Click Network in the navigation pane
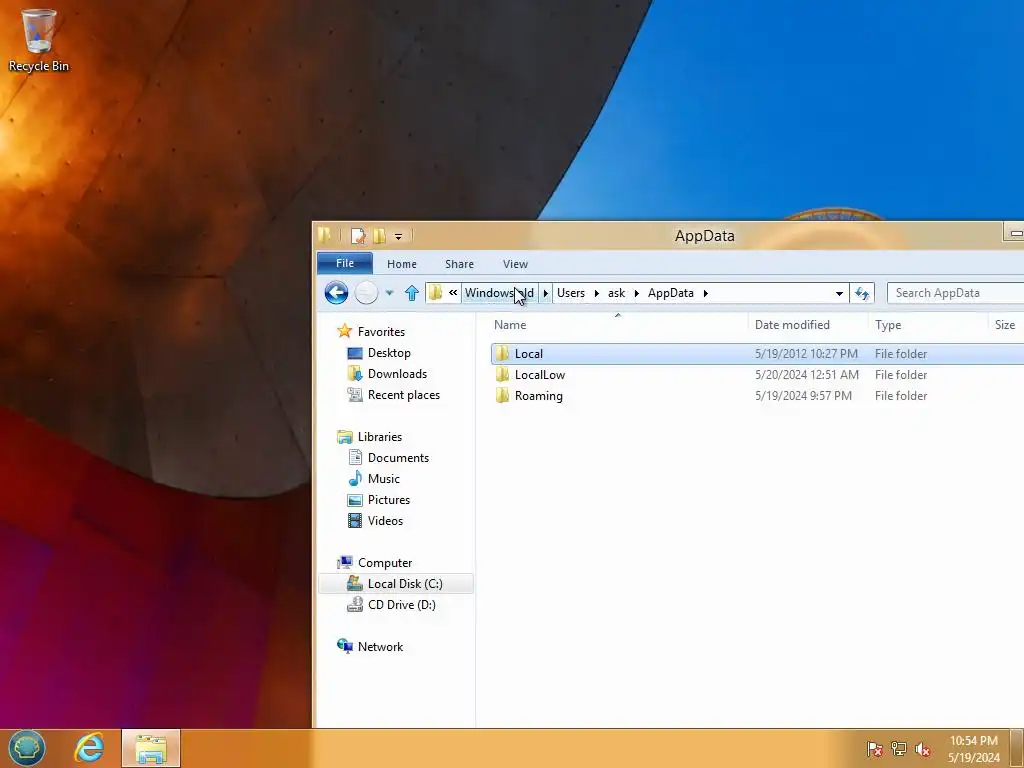Screen dimensions: 1024x768 point(380,647)
